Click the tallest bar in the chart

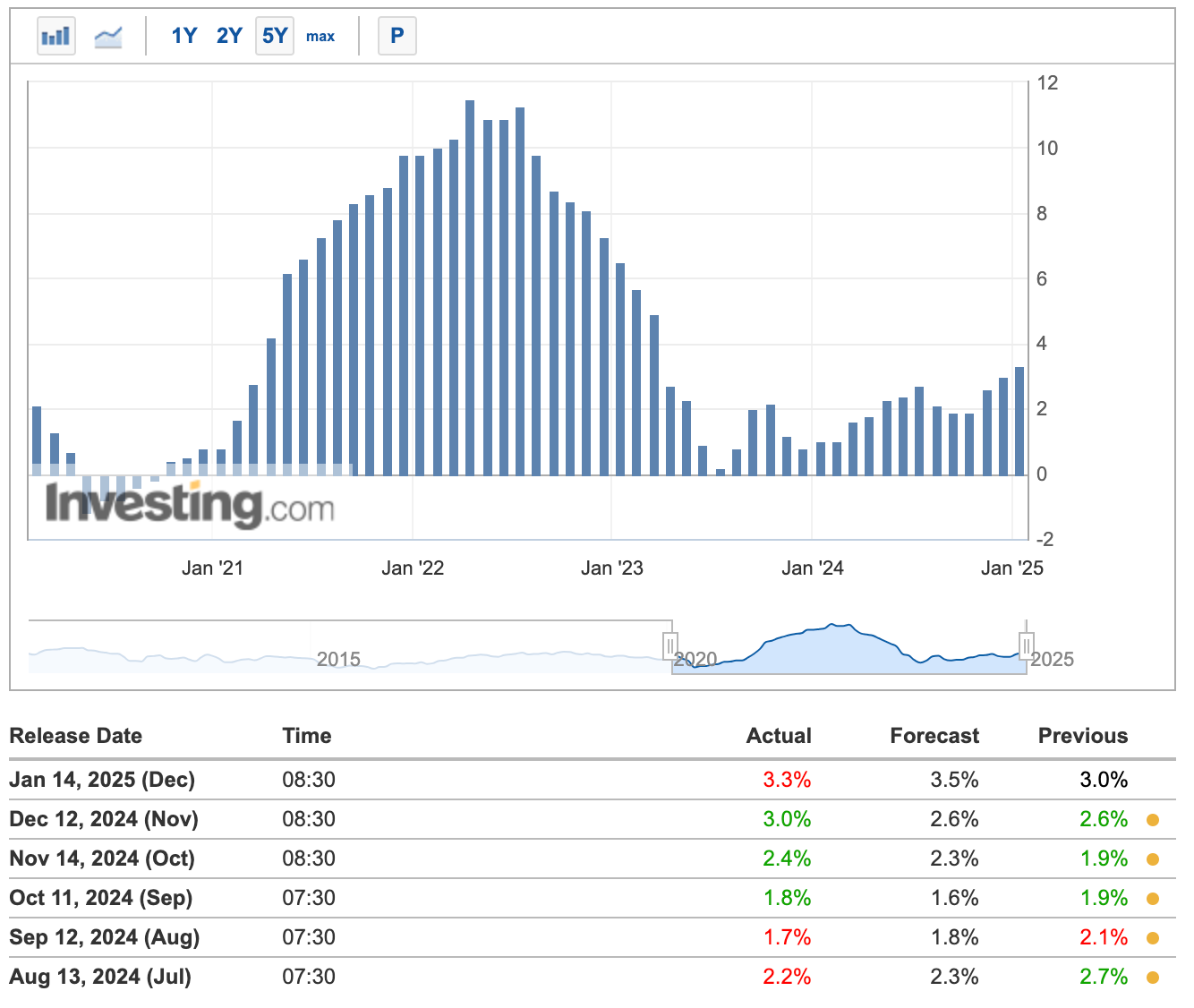coord(470,286)
